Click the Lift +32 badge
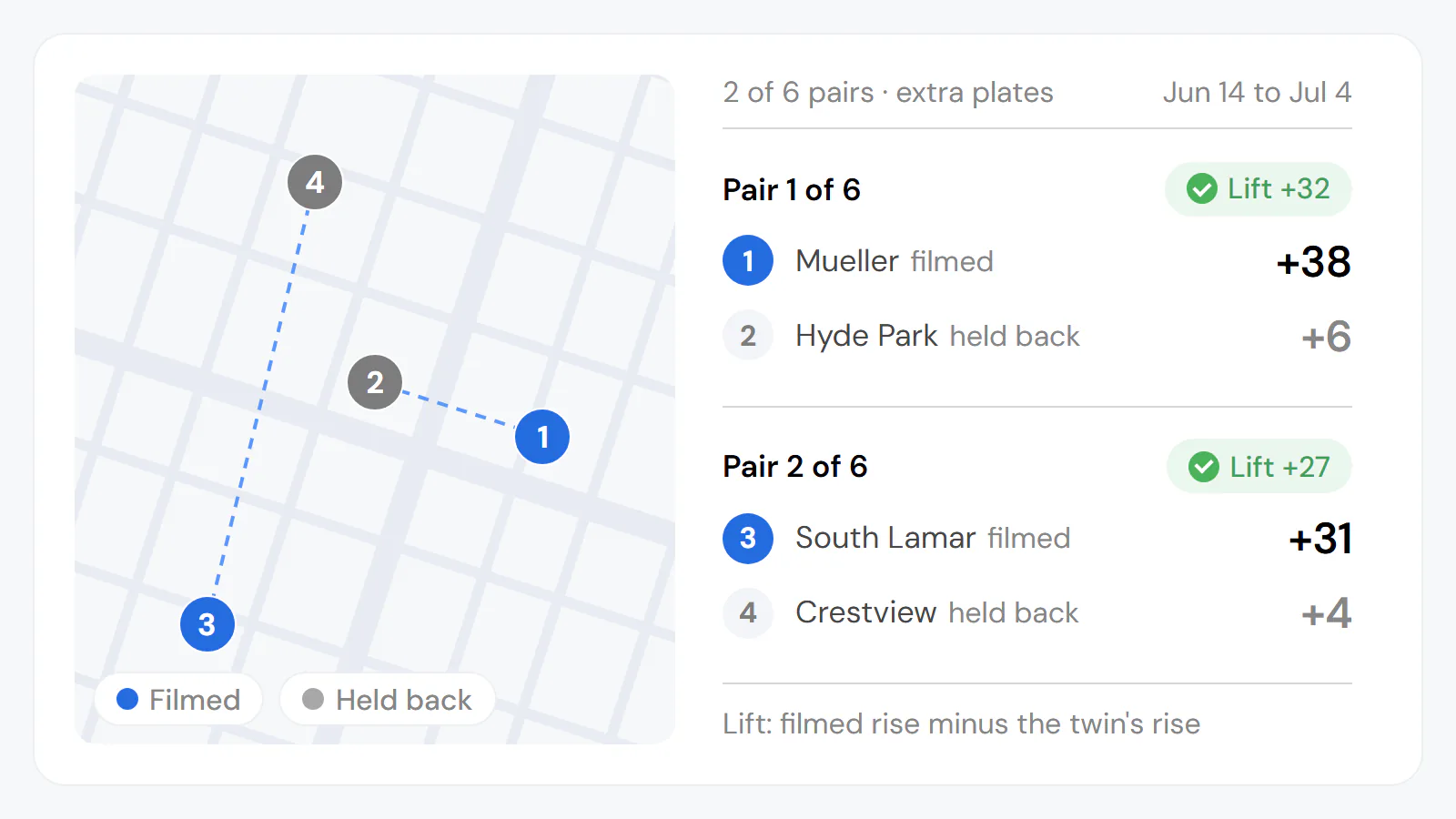The image size is (1456, 819). (1258, 189)
